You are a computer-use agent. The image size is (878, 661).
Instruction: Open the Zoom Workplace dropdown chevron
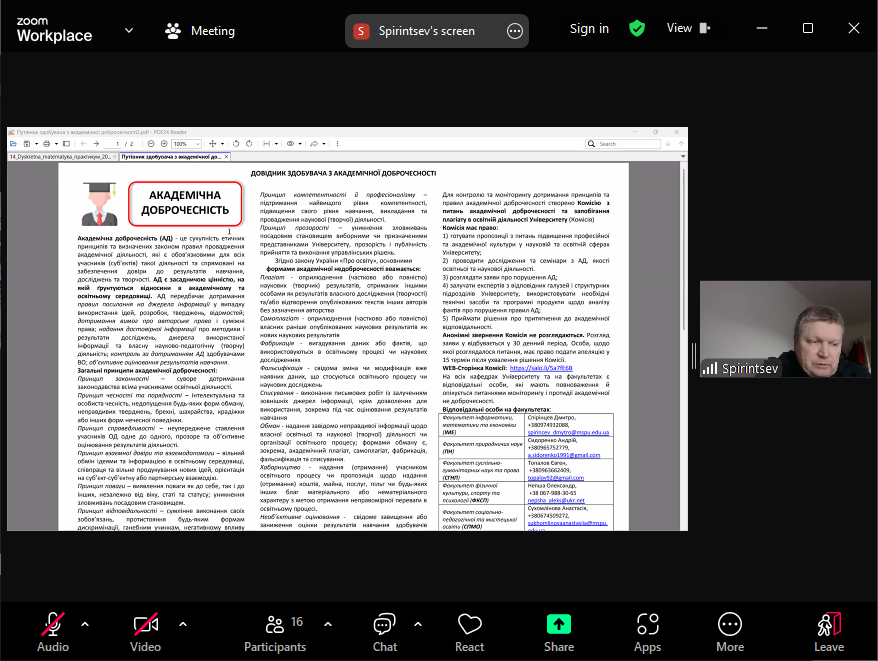click(129, 30)
